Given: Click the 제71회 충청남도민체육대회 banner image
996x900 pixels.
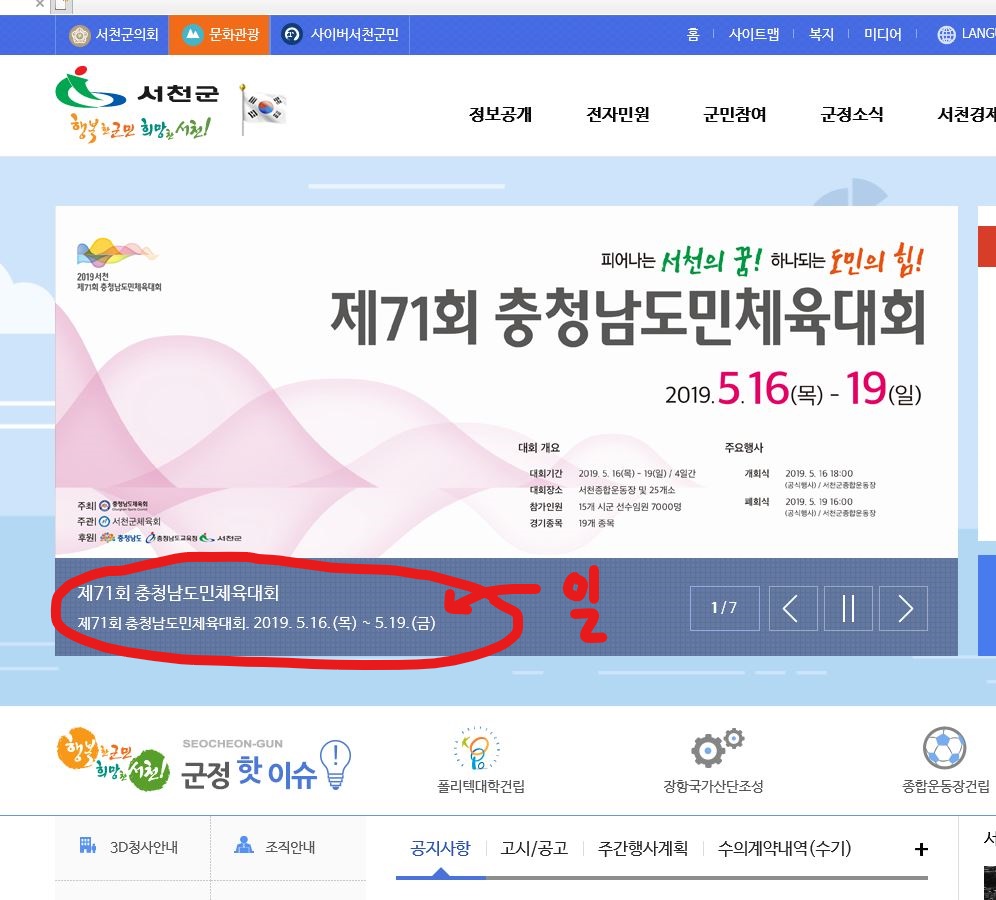Looking at the screenshot, I should pyautogui.click(x=506, y=382).
